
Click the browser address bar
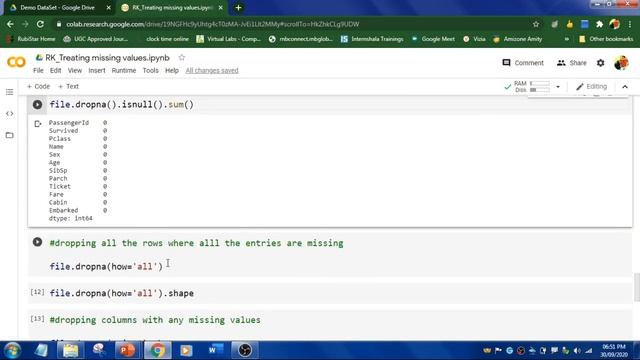coord(294,24)
